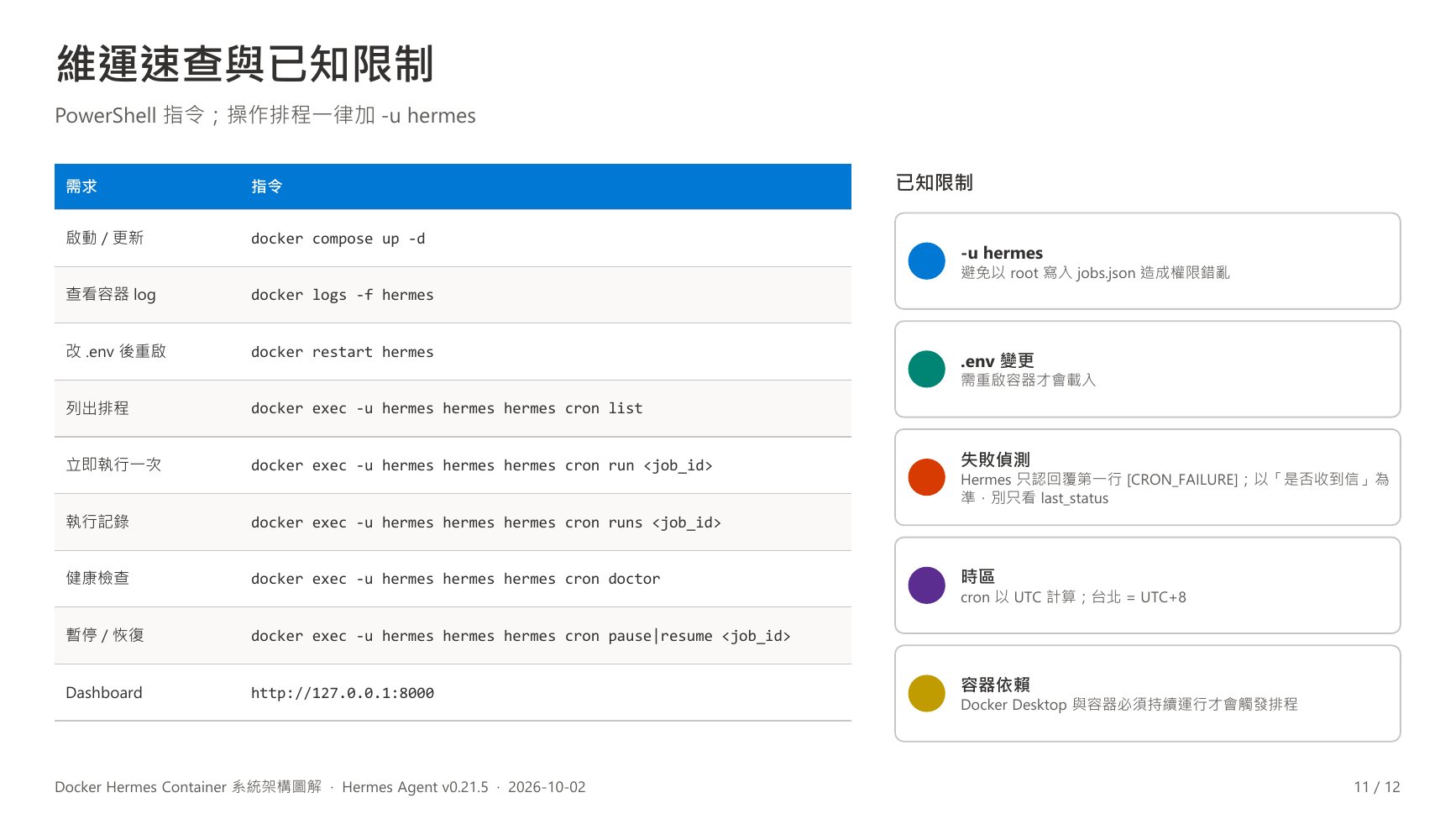This screenshot has height=819, width=1456.
Task: Select the command ending with cron run <job_id>
Action: point(482,465)
